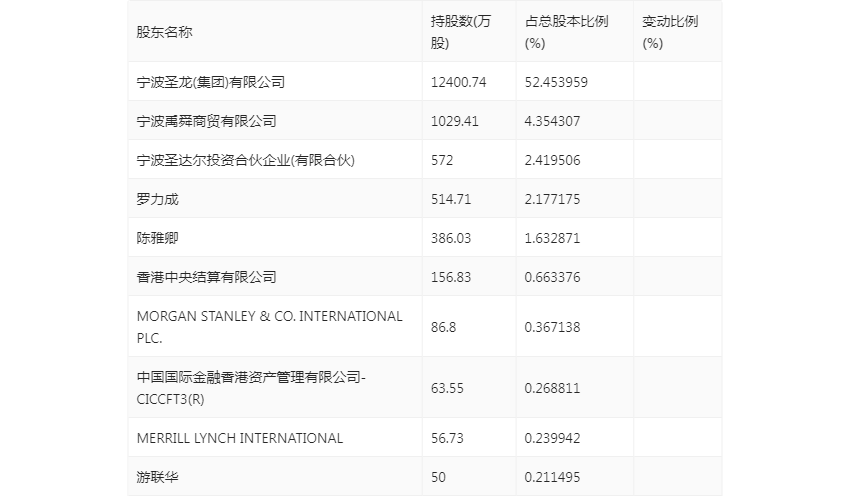The width and height of the screenshot is (850, 496).
Task: Click the holding value 572
Action: (442, 160)
